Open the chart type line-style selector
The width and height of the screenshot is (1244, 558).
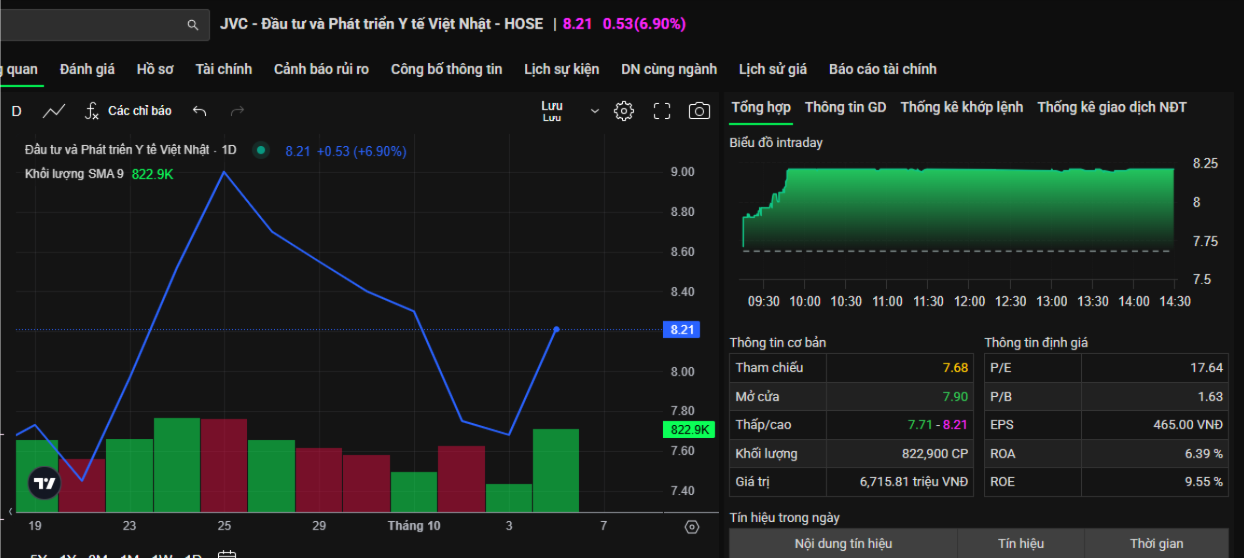(55, 111)
